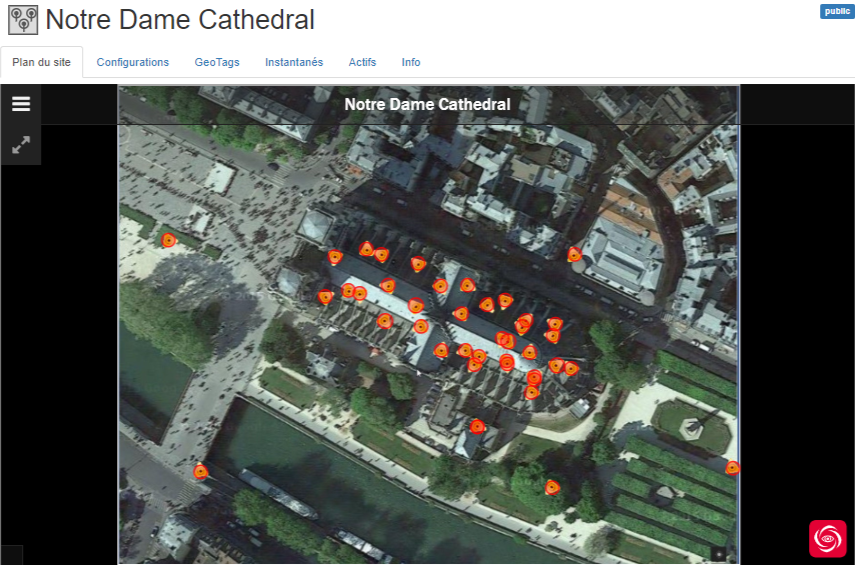Open the GeoTags tab
The image size is (855, 565).
click(217, 62)
